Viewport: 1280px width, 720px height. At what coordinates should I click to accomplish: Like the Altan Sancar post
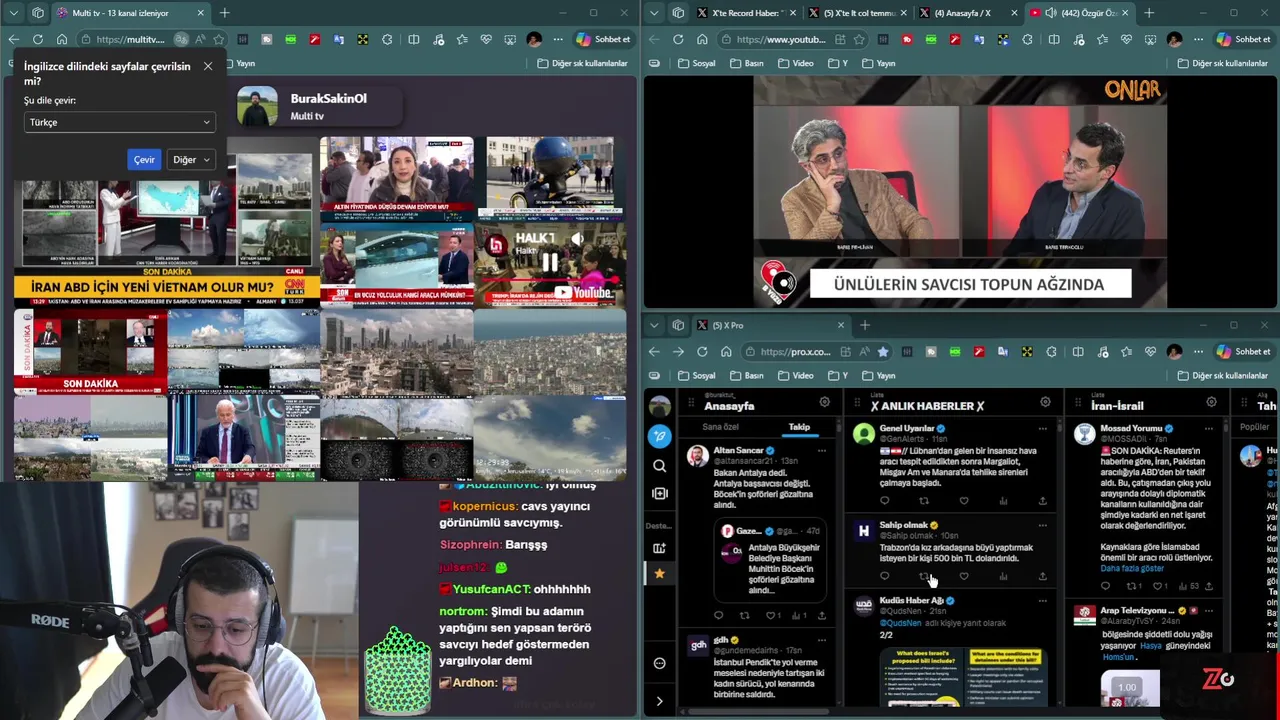click(771, 615)
